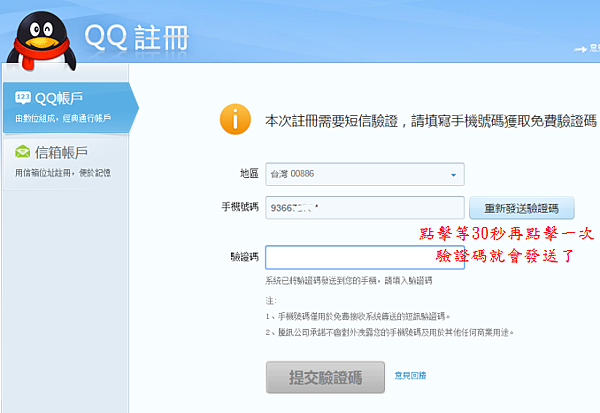Click note 2 about 騰訊公司承諾
The height and width of the screenshot is (413, 600).
[x=390, y=332]
